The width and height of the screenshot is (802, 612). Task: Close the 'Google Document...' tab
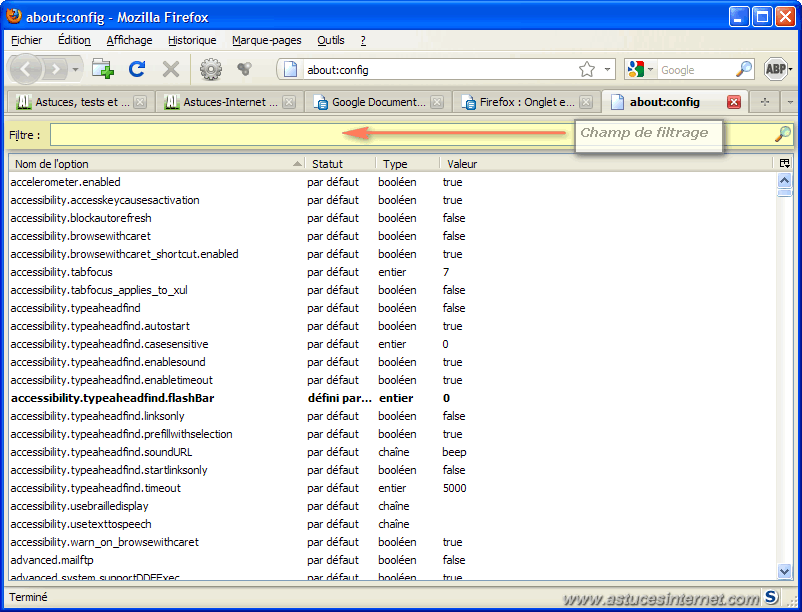pyautogui.click(x=437, y=102)
